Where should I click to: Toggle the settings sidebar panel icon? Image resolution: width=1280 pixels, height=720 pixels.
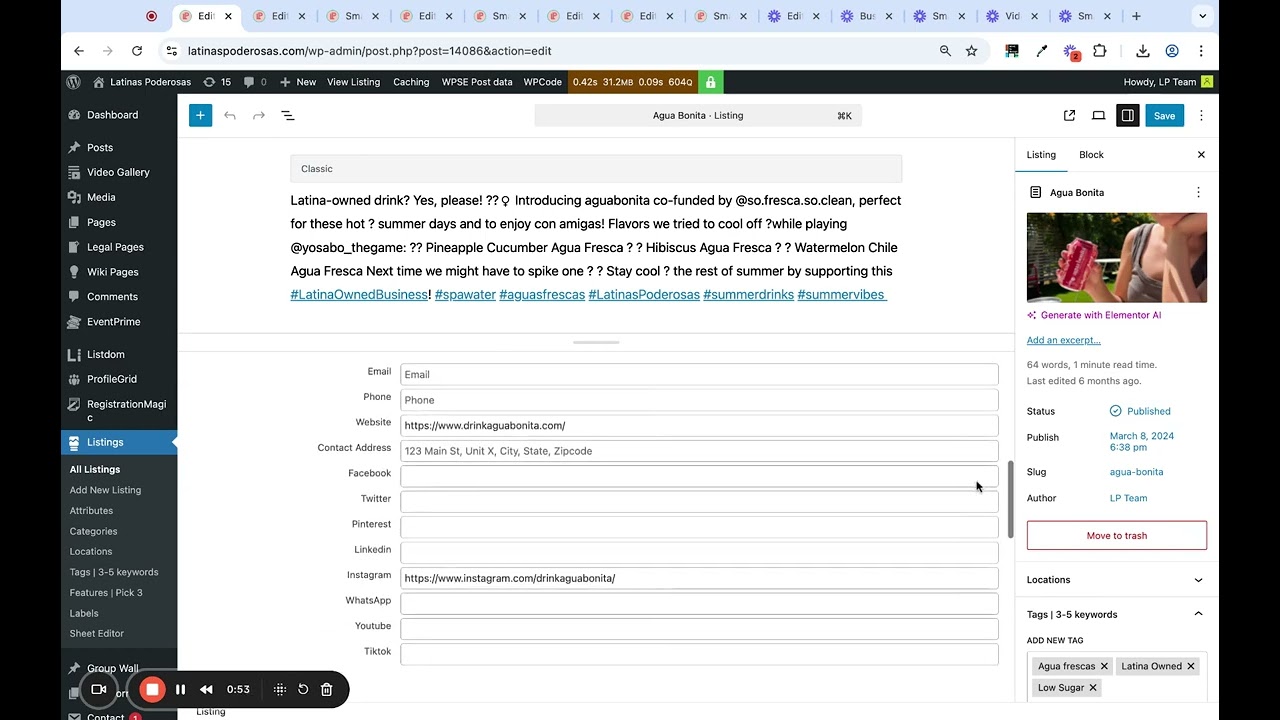click(x=1127, y=115)
